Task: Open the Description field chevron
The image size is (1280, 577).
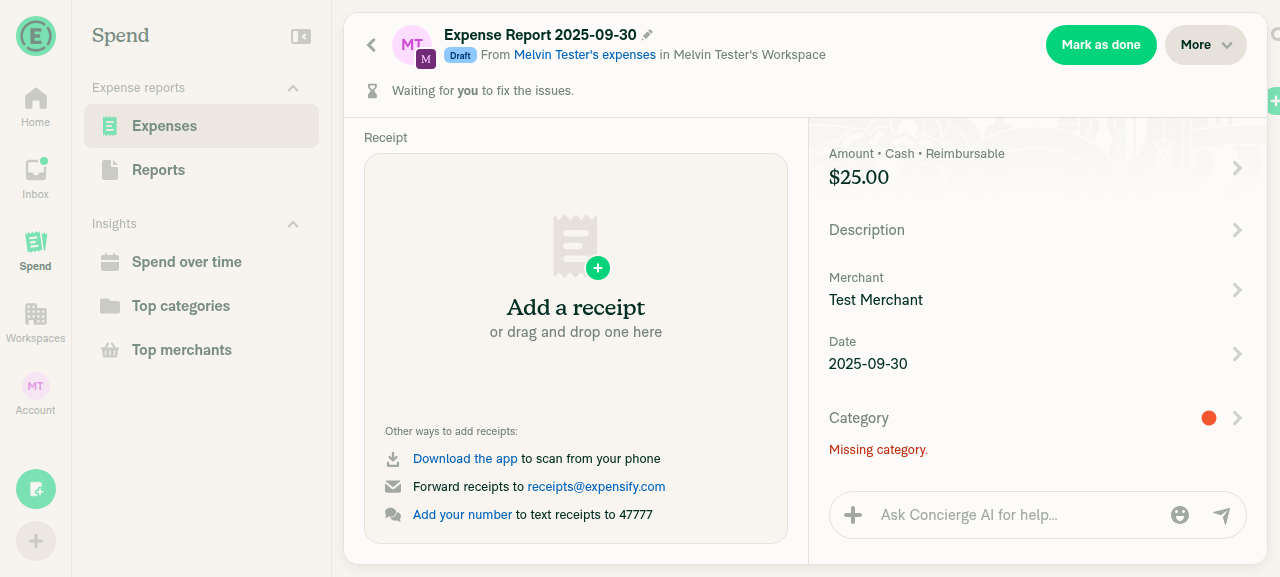Action: pyautogui.click(x=1237, y=230)
